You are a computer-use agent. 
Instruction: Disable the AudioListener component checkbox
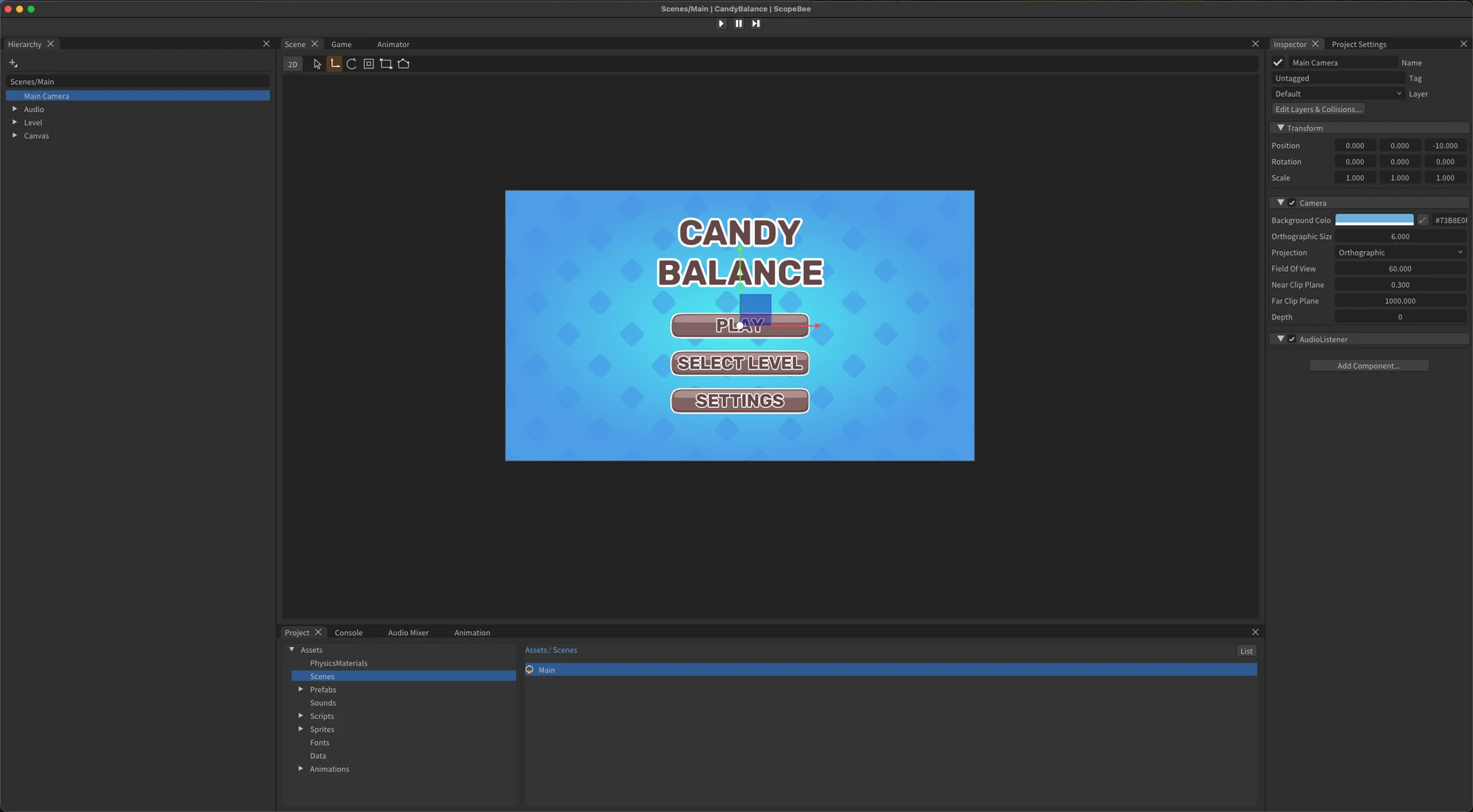(x=1292, y=339)
